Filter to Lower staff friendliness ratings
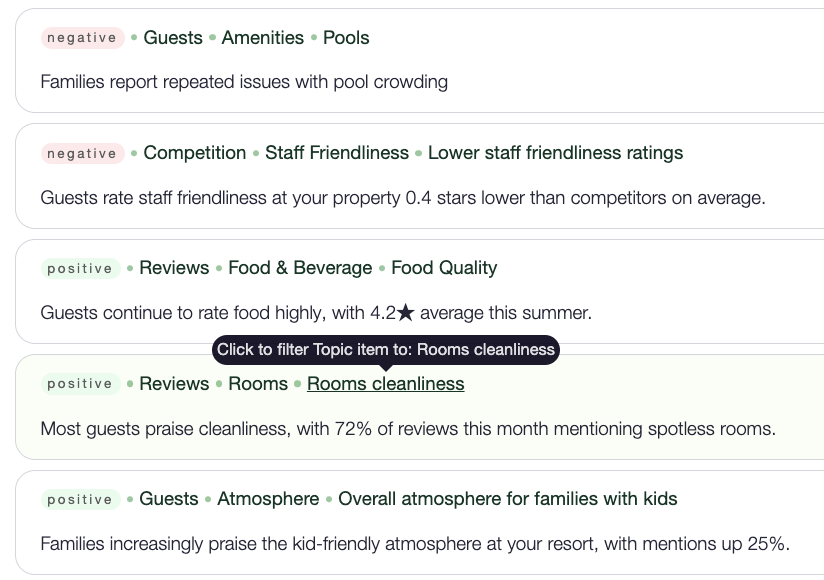This screenshot has height=580, width=824. pos(554,153)
